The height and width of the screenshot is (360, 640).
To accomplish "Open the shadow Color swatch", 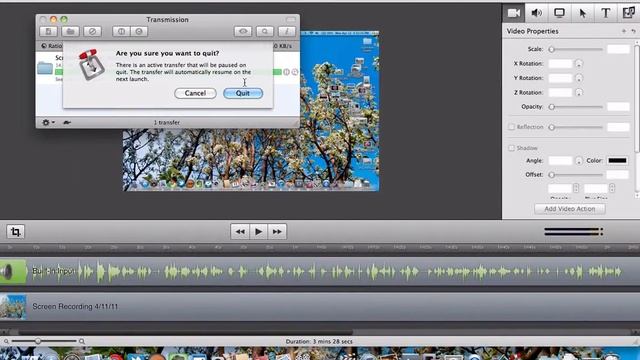I will click(618, 161).
